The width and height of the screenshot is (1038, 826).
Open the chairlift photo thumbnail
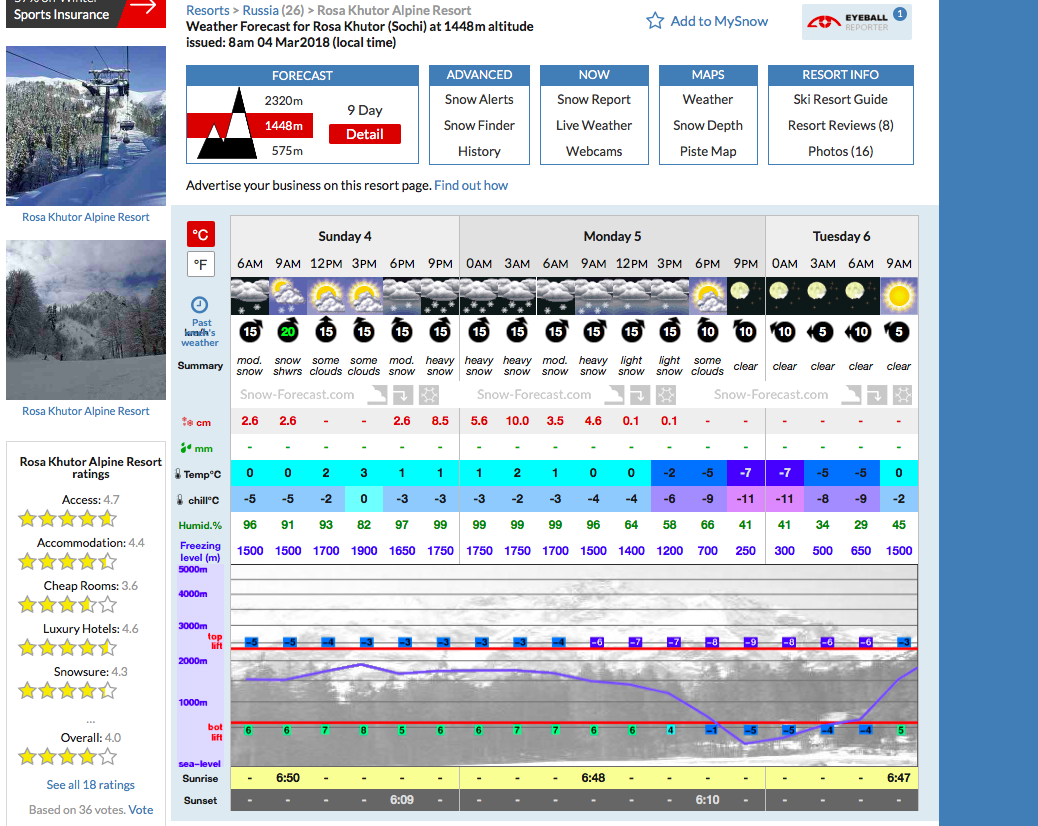tap(86, 126)
